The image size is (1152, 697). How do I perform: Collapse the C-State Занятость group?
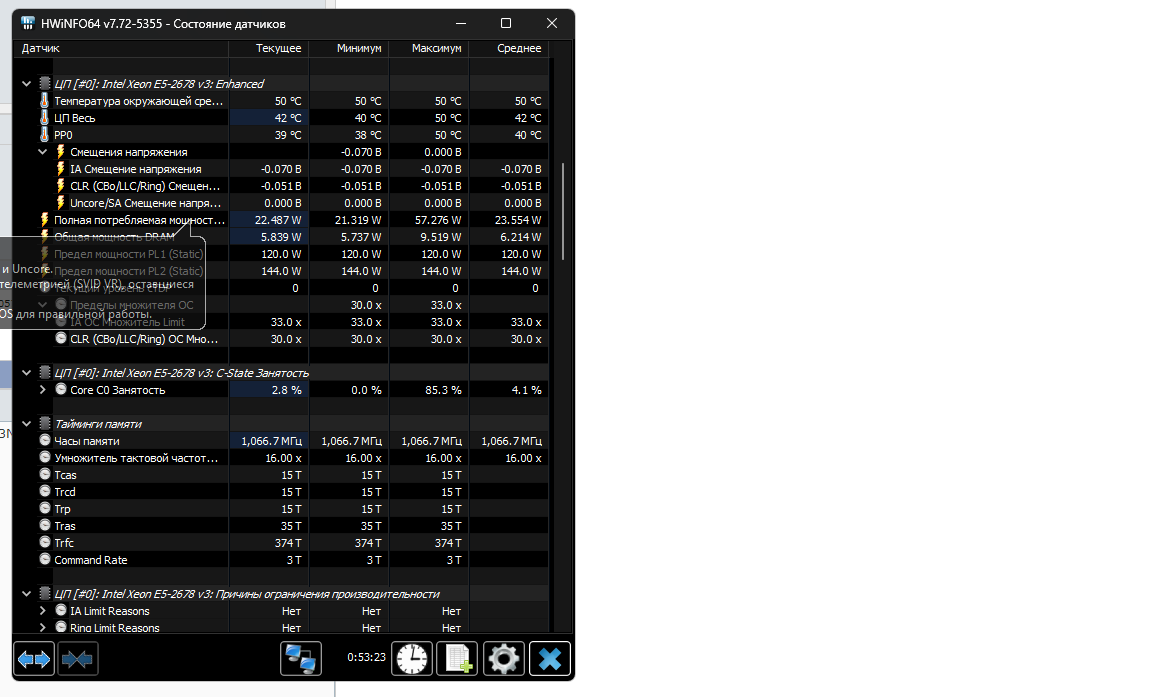click(26, 373)
